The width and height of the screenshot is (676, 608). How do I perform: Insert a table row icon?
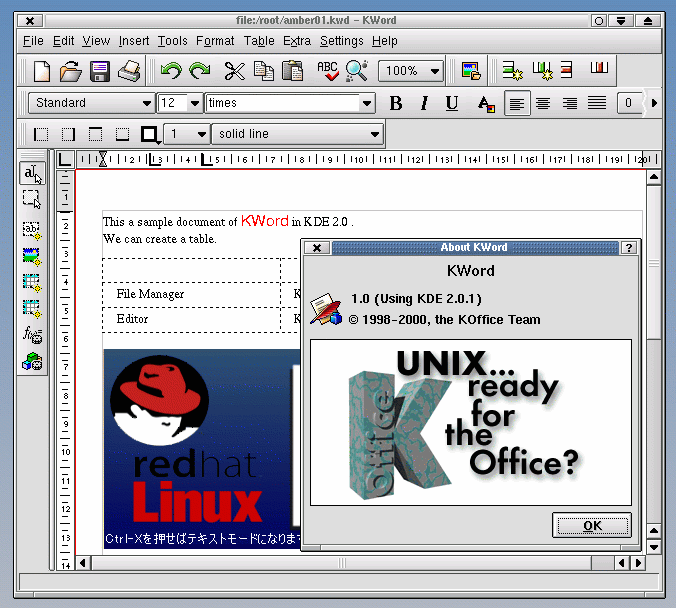coord(512,70)
